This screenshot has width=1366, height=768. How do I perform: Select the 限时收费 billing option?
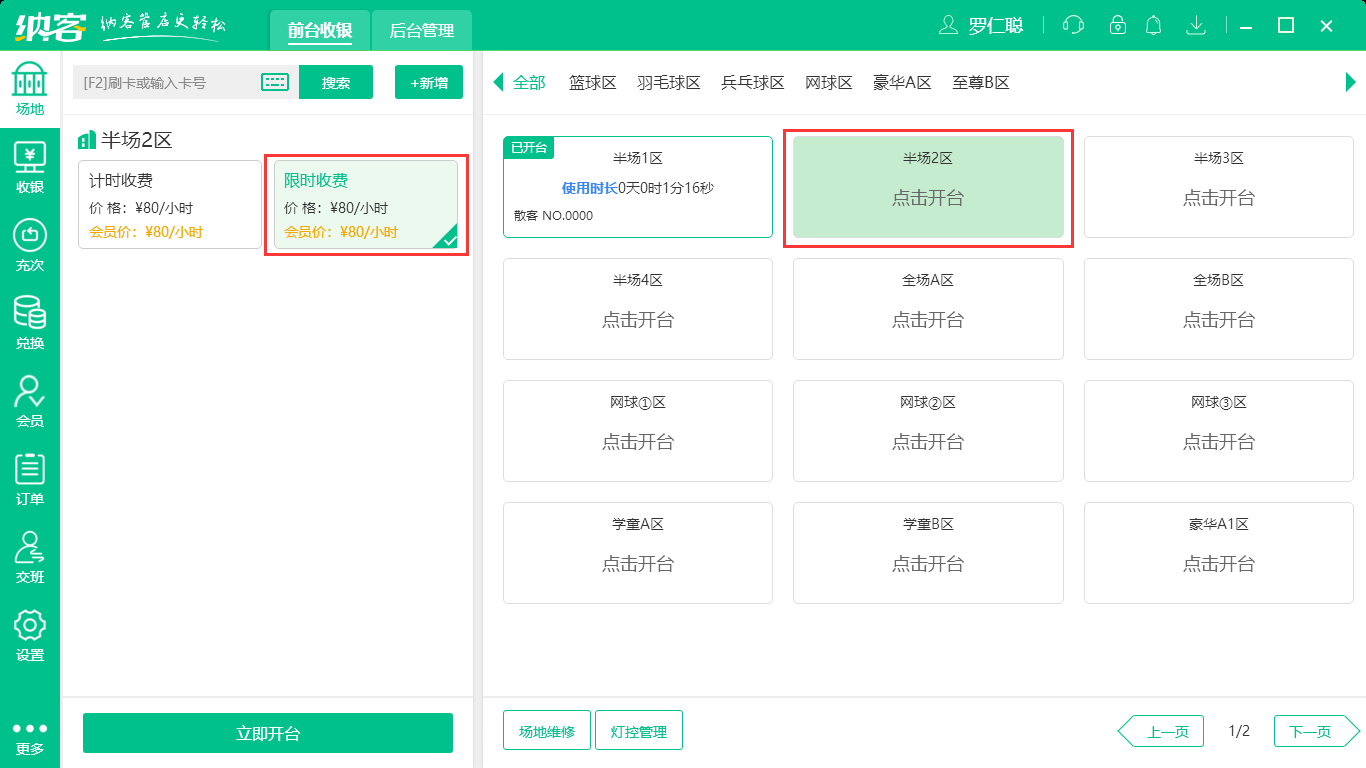pyautogui.click(x=365, y=205)
